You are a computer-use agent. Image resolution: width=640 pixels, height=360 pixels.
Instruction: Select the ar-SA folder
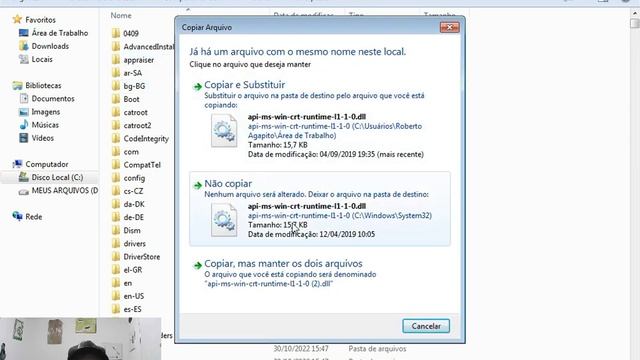click(133, 73)
